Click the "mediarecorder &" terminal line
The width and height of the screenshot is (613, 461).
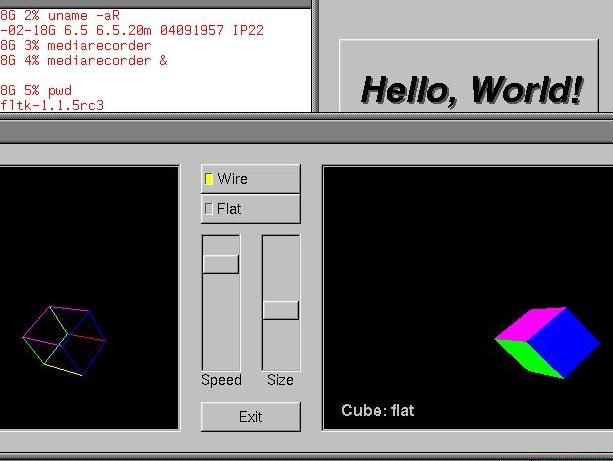(x=84, y=61)
